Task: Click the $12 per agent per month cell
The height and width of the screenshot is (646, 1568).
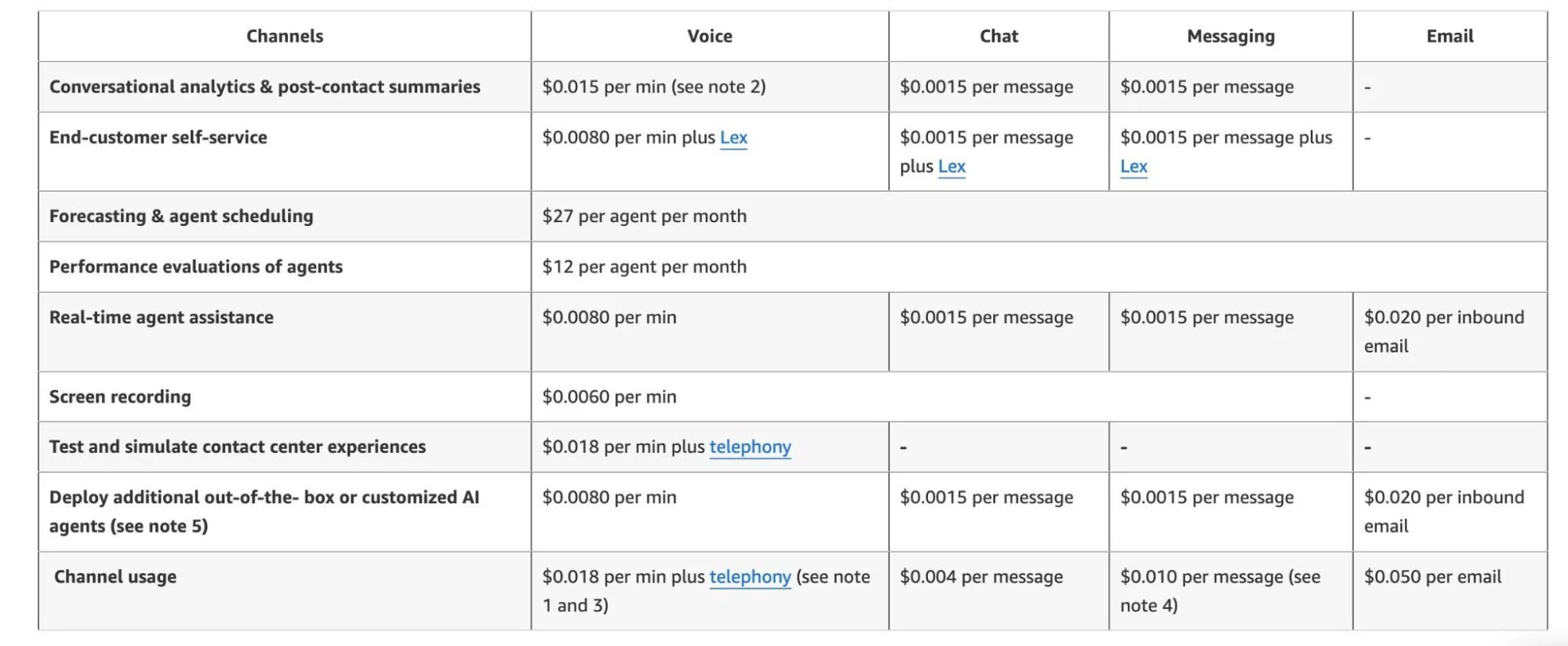Action: coord(644,267)
